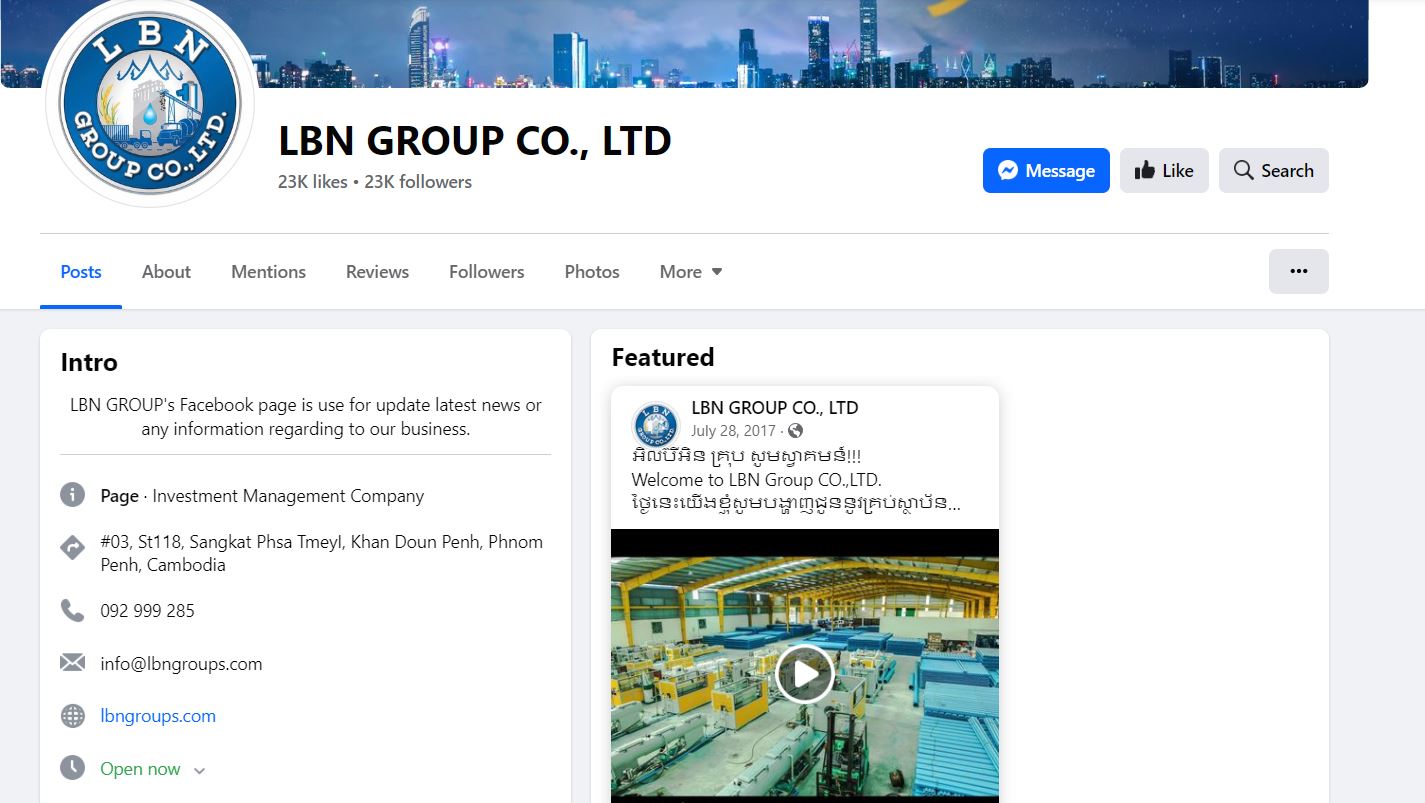Click the thumbs-up icon in Like button
Screen dimensions: 1425x803
(1144, 171)
